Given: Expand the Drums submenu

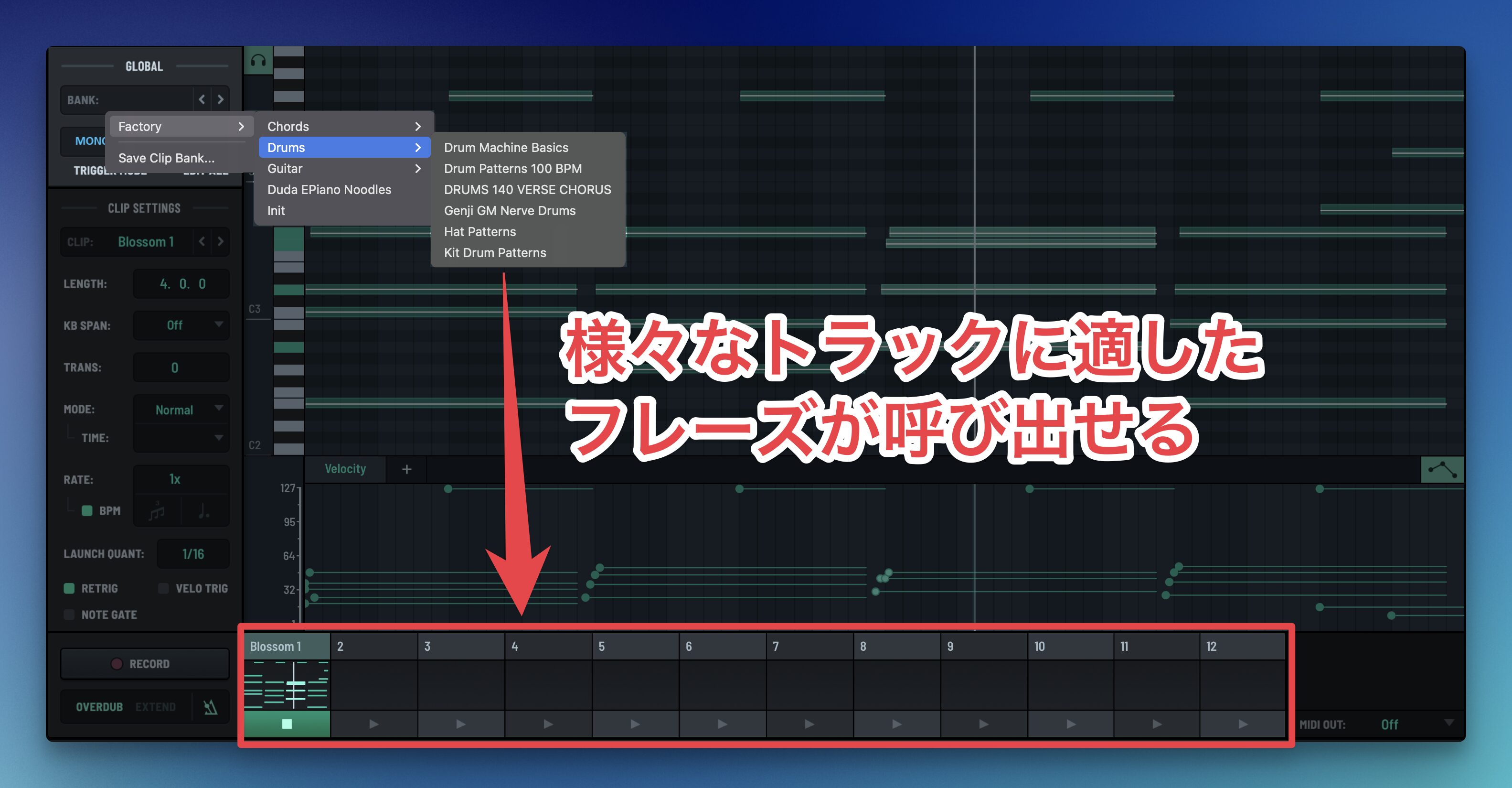Looking at the screenshot, I should click(x=344, y=147).
